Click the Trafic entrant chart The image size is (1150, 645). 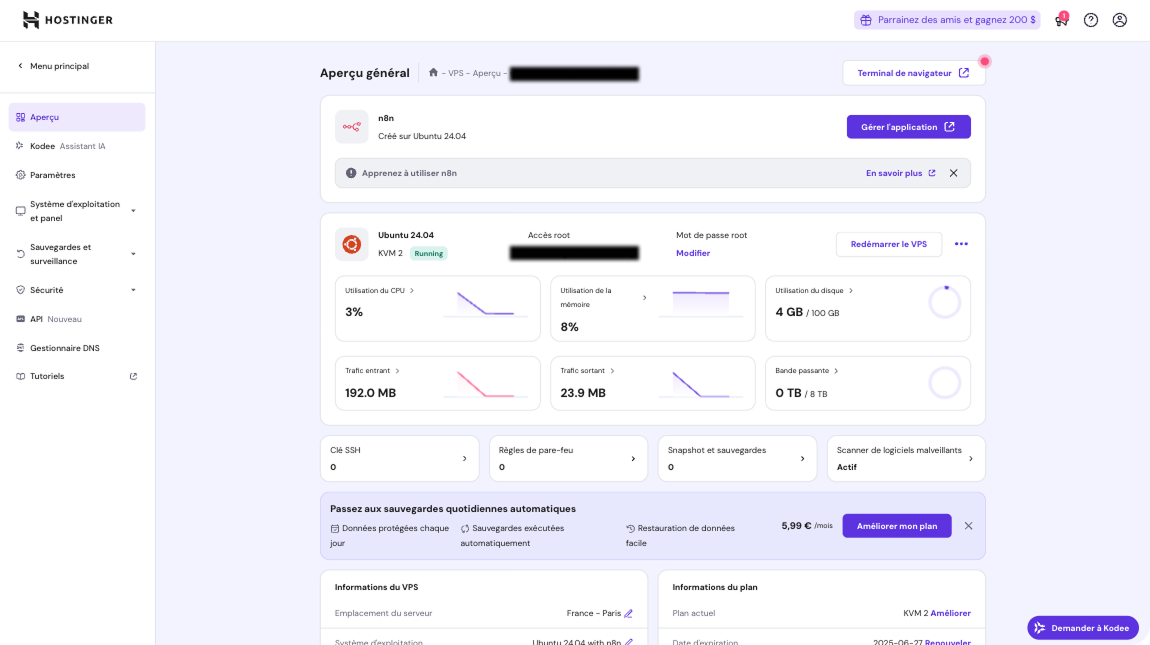pyautogui.click(x=486, y=384)
